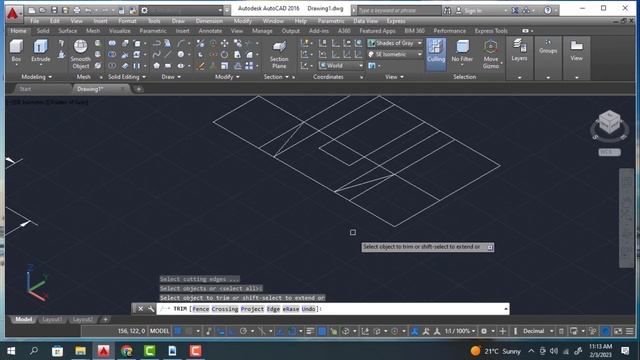Viewport: 640px width, 360px height.
Task: Expand the Section panel
Action: click(x=276, y=77)
